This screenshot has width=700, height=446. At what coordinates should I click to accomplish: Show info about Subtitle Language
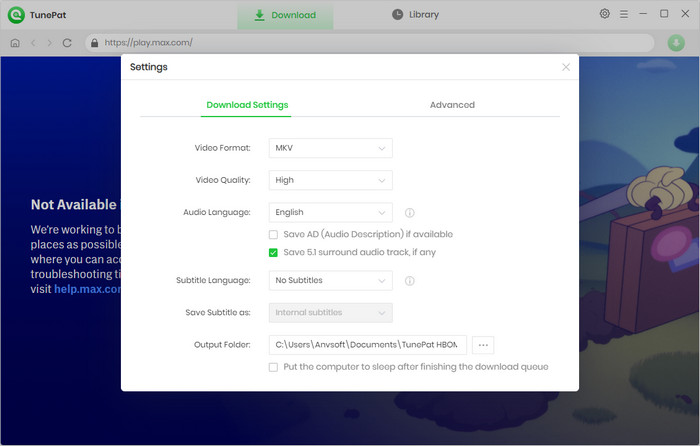pyautogui.click(x=409, y=281)
